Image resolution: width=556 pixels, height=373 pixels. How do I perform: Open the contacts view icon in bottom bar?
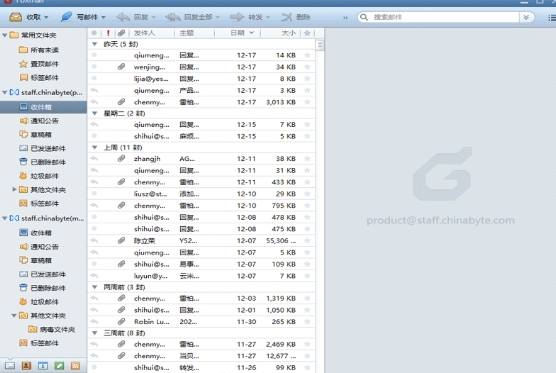[x=26, y=366]
